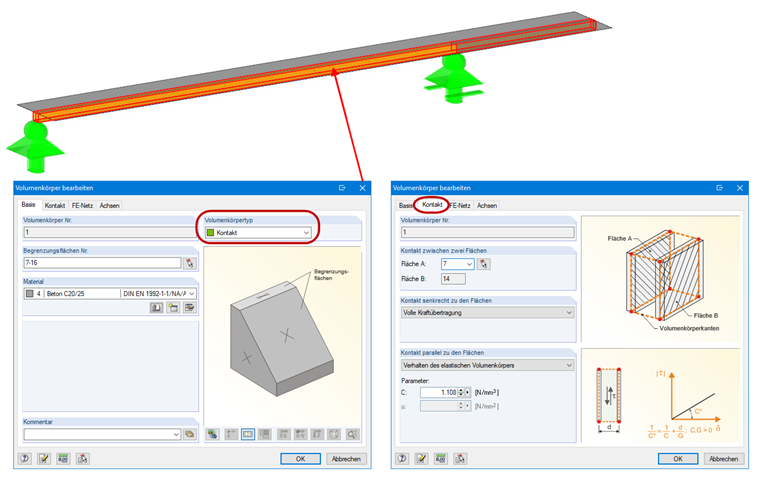Open the units and decimals icon in the Basis dialog
Image resolution: width=760 pixels, height=479 pixels.
pos(63,458)
